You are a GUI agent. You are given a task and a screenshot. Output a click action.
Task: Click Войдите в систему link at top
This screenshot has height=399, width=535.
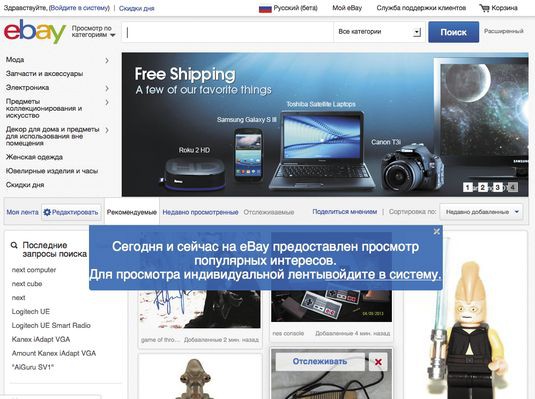pos(79,8)
